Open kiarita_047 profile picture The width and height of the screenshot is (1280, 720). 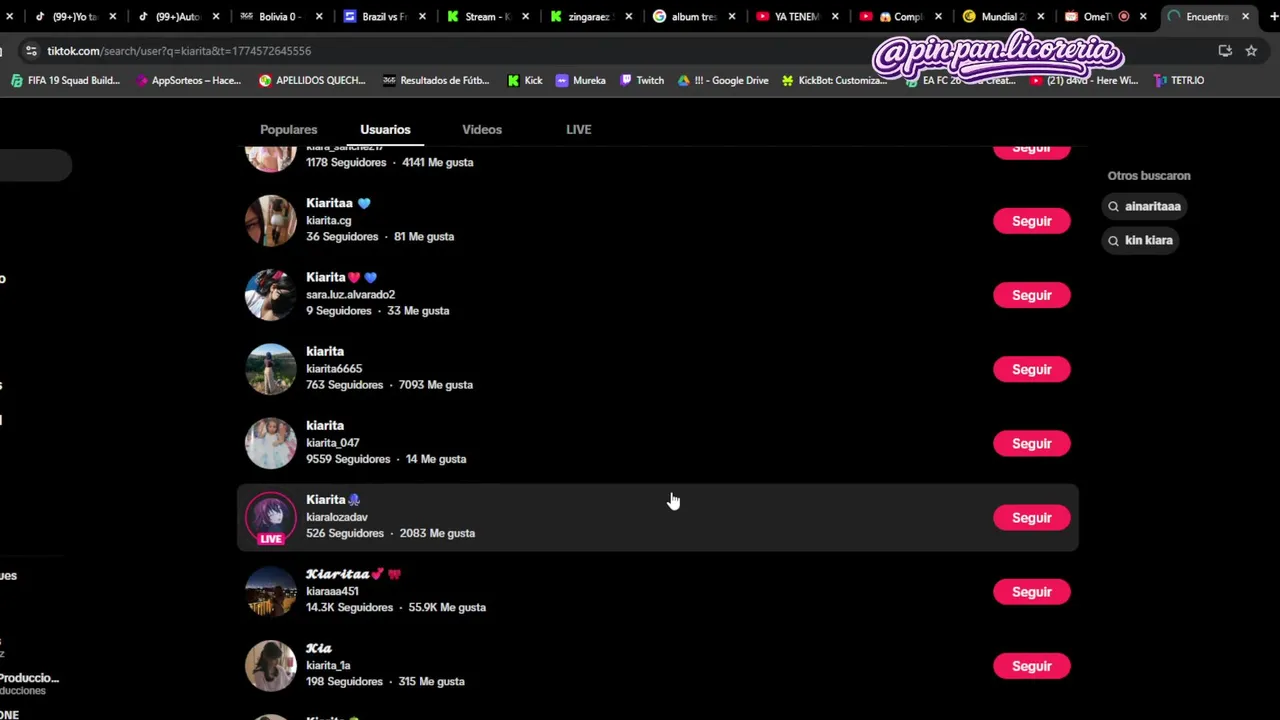click(x=271, y=442)
